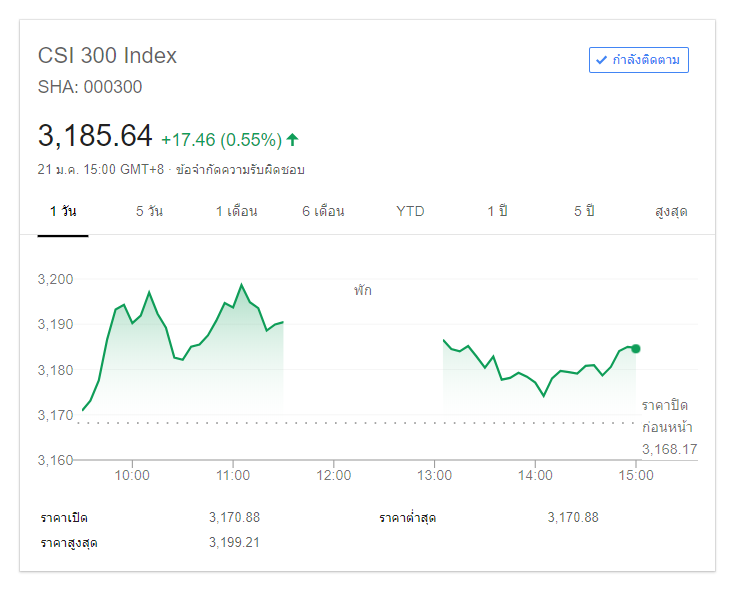
Task: Open the 1 เดือน chart range
Action: tap(236, 211)
